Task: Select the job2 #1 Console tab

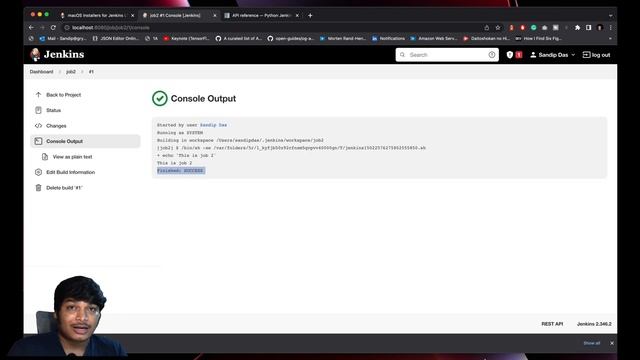Action: (x=176, y=16)
